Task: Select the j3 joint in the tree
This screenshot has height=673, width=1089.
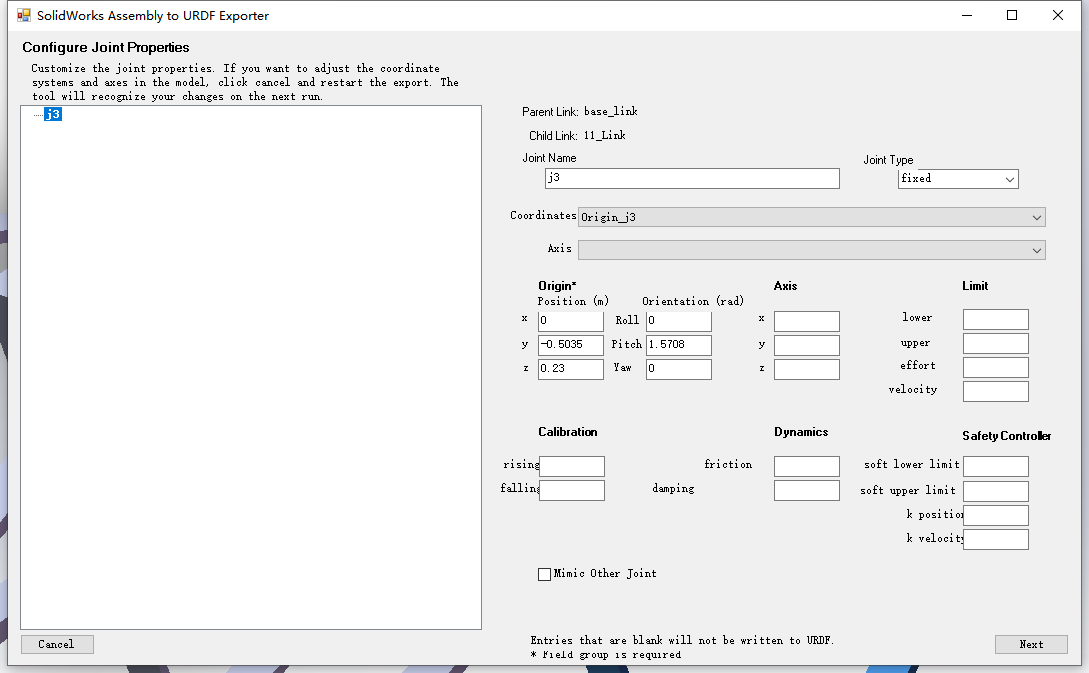Action: pyautogui.click(x=52, y=114)
